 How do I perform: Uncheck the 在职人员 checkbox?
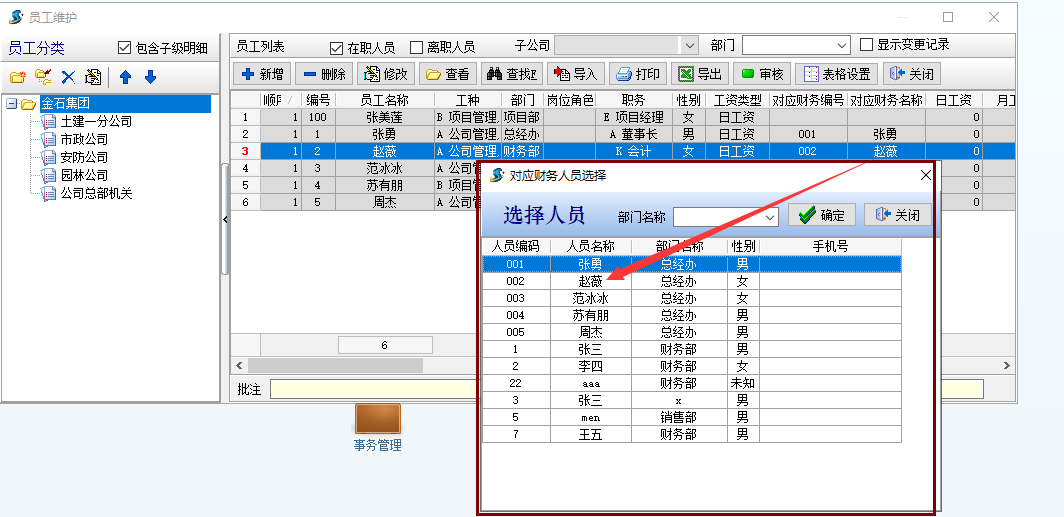[337, 47]
